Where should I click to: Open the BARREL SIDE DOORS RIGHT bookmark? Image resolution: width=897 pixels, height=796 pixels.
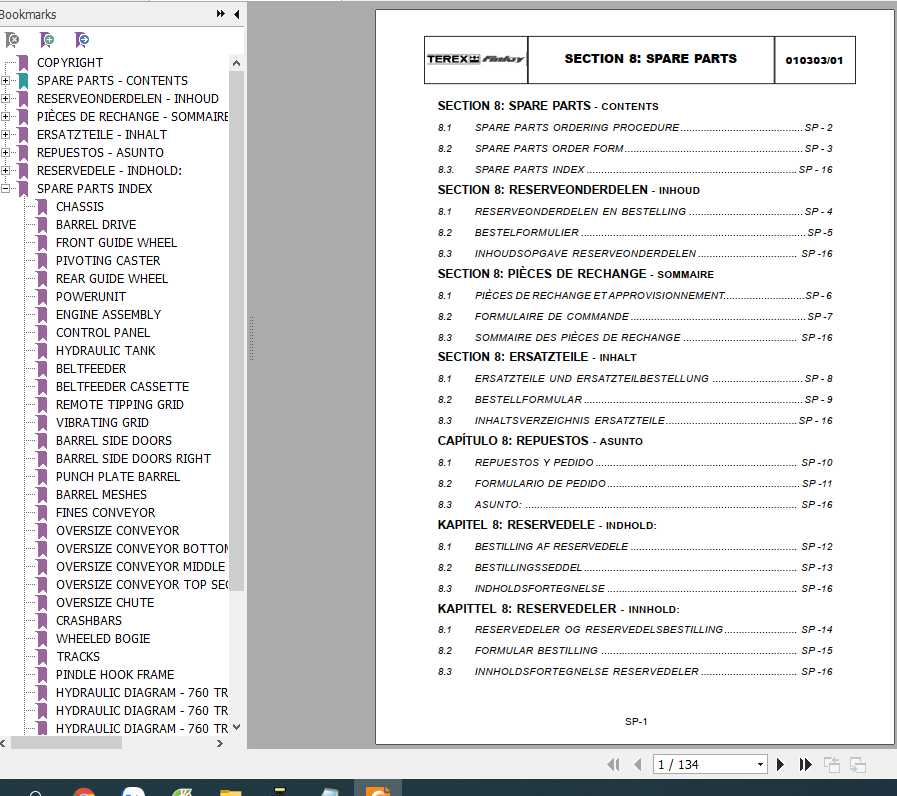[133, 459]
